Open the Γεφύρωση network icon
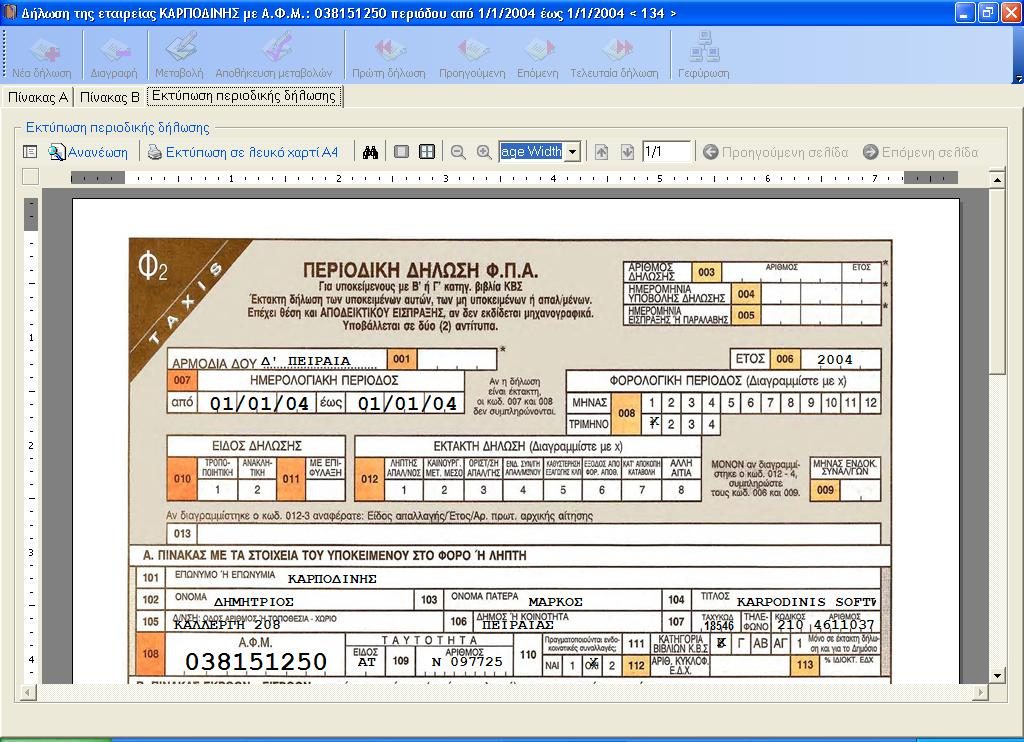This screenshot has height=742, width=1024. point(703,57)
